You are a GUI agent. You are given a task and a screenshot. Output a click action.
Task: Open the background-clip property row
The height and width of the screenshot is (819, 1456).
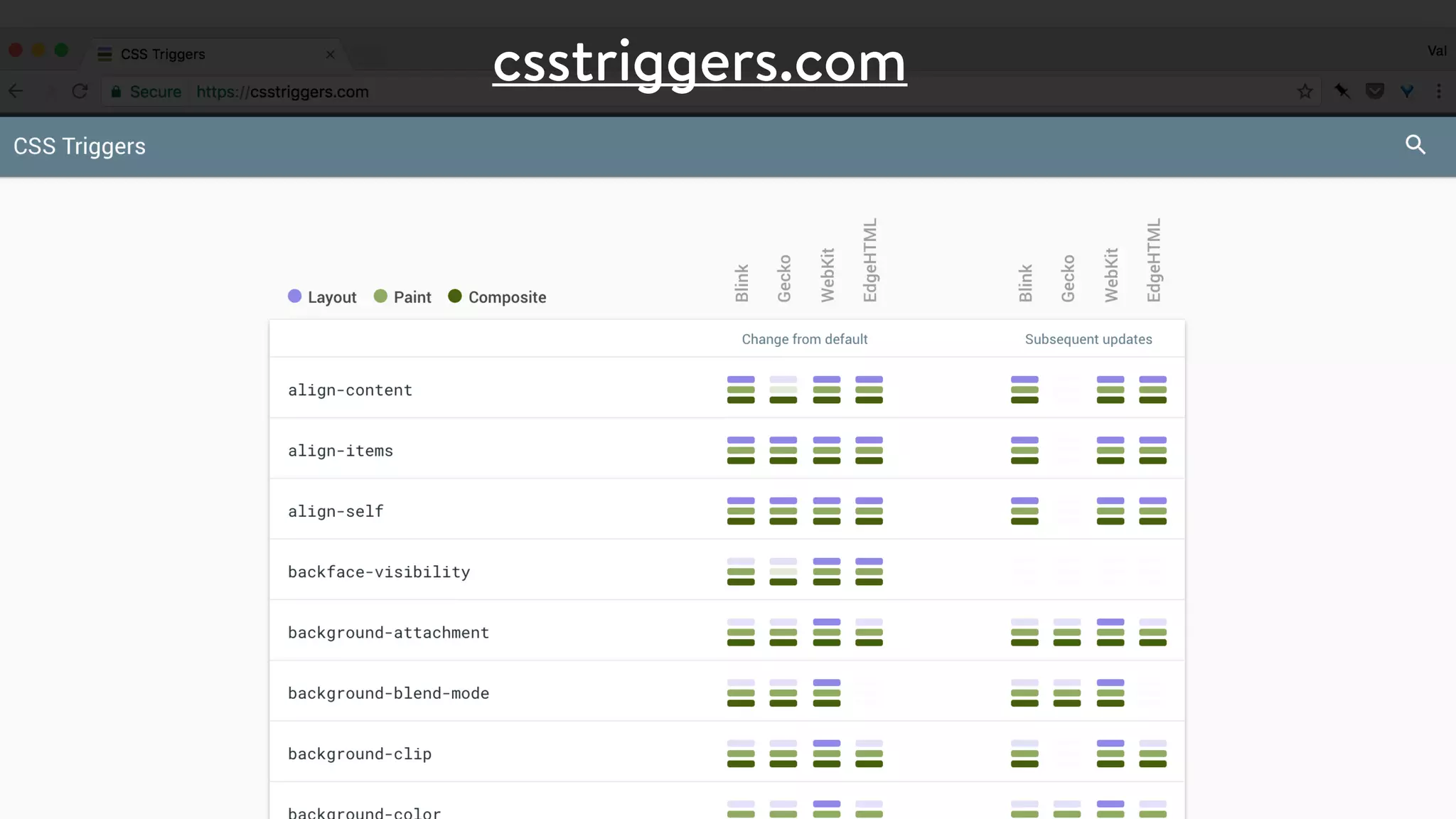[x=727, y=751]
